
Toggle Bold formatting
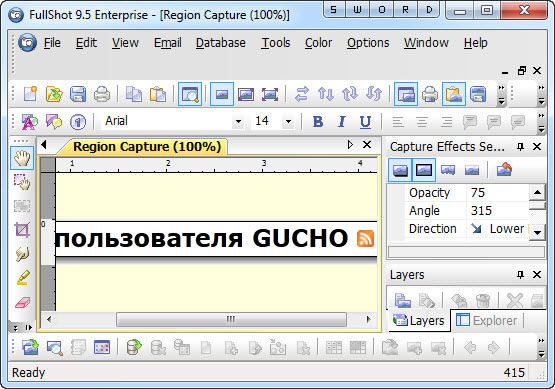tap(318, 121)
